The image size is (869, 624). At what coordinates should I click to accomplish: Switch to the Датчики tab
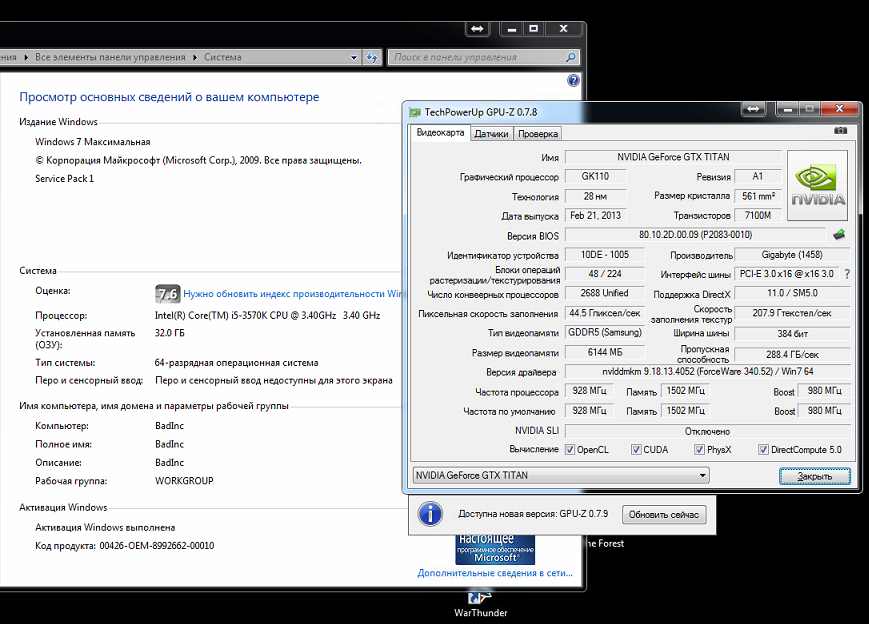coord(492,134)
